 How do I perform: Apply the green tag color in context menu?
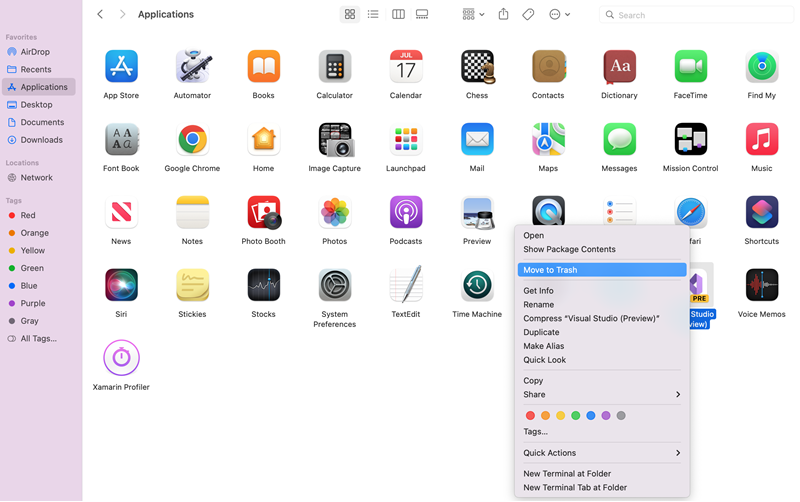coord(576,416)
